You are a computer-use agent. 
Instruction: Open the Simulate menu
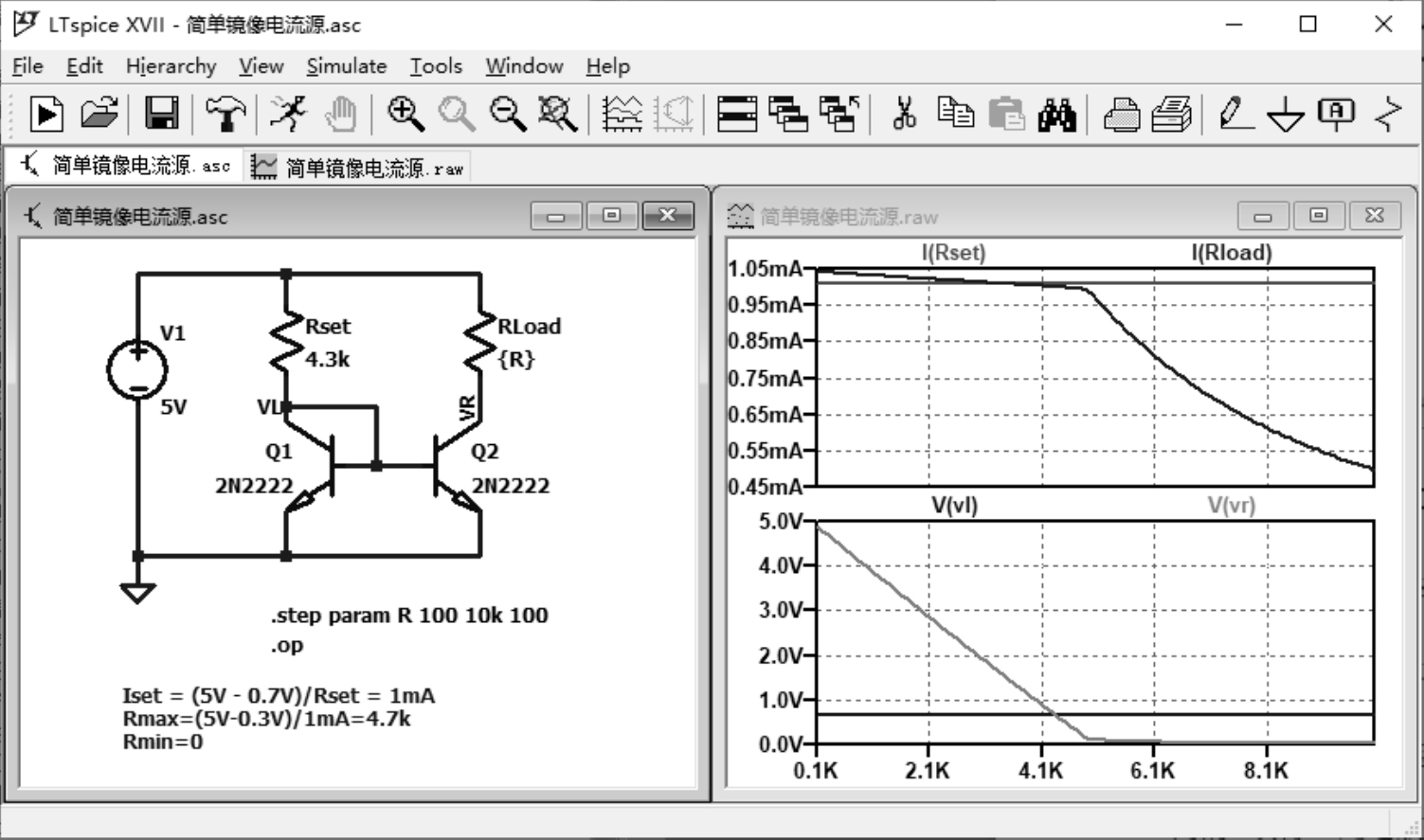(x=347, y=66)
